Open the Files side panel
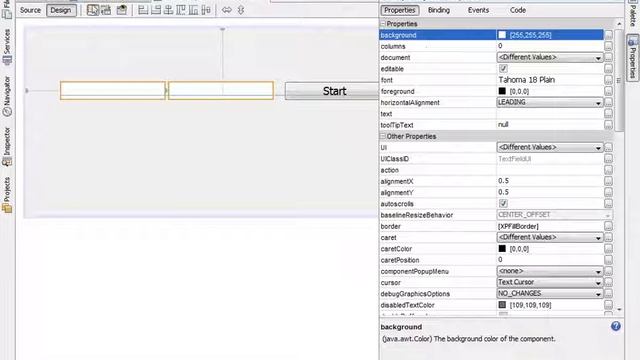Screen dimensions: 640x360 [x=7, y=9]
